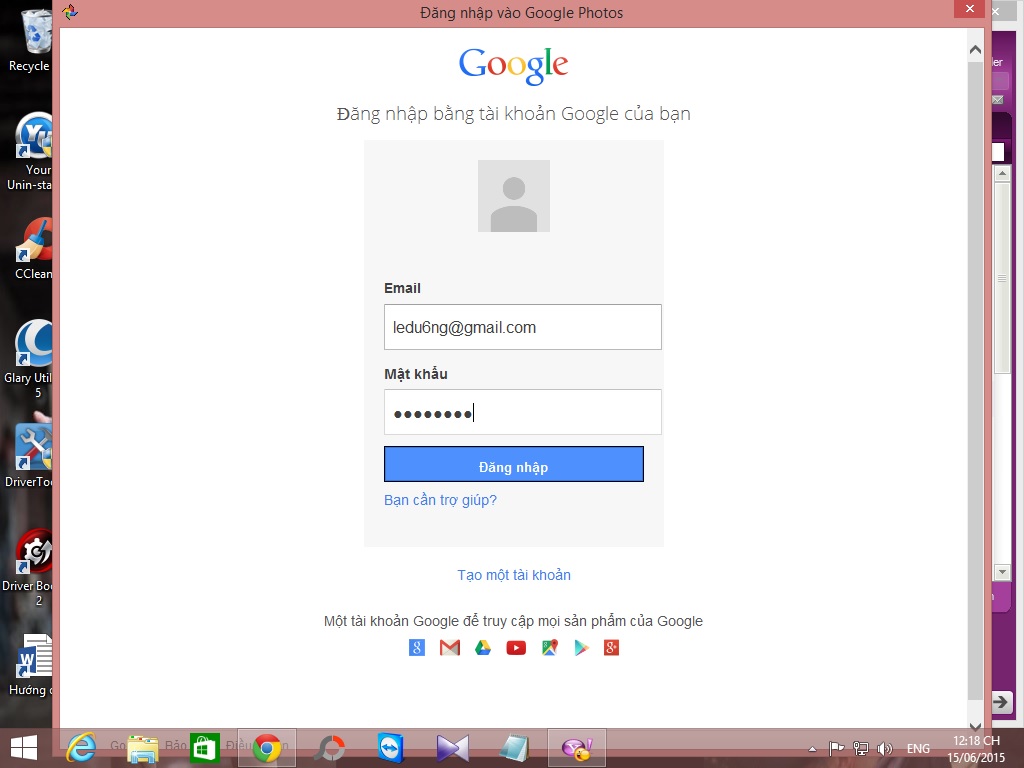
Task: Open File Explorer from the taskbar
Action: click(x=142, y=748)
